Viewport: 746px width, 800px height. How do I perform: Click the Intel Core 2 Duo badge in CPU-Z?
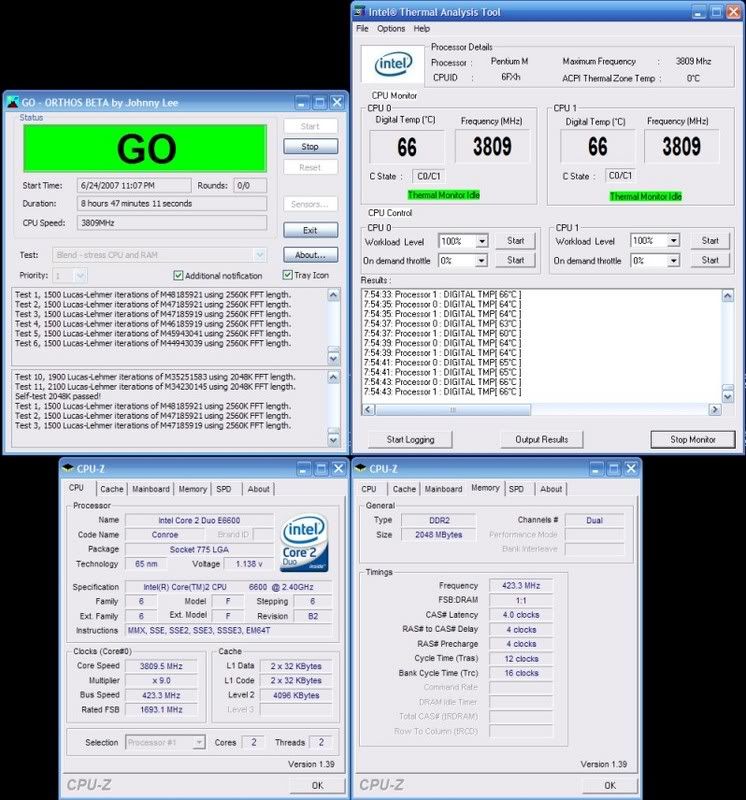pos(304,543)
